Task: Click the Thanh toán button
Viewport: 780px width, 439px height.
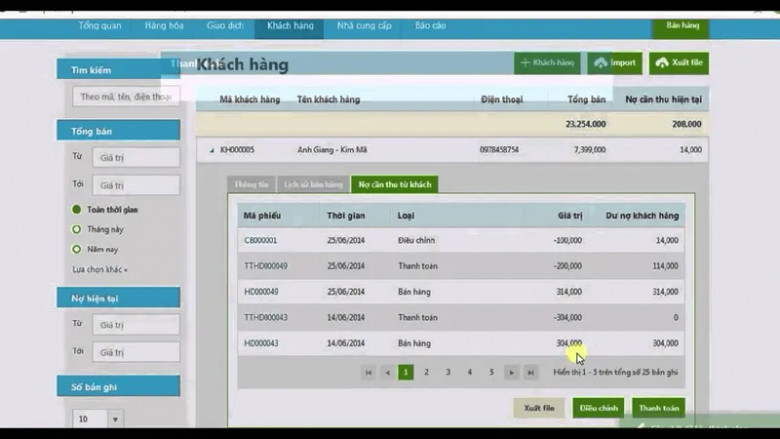Action: pos(658,408)
